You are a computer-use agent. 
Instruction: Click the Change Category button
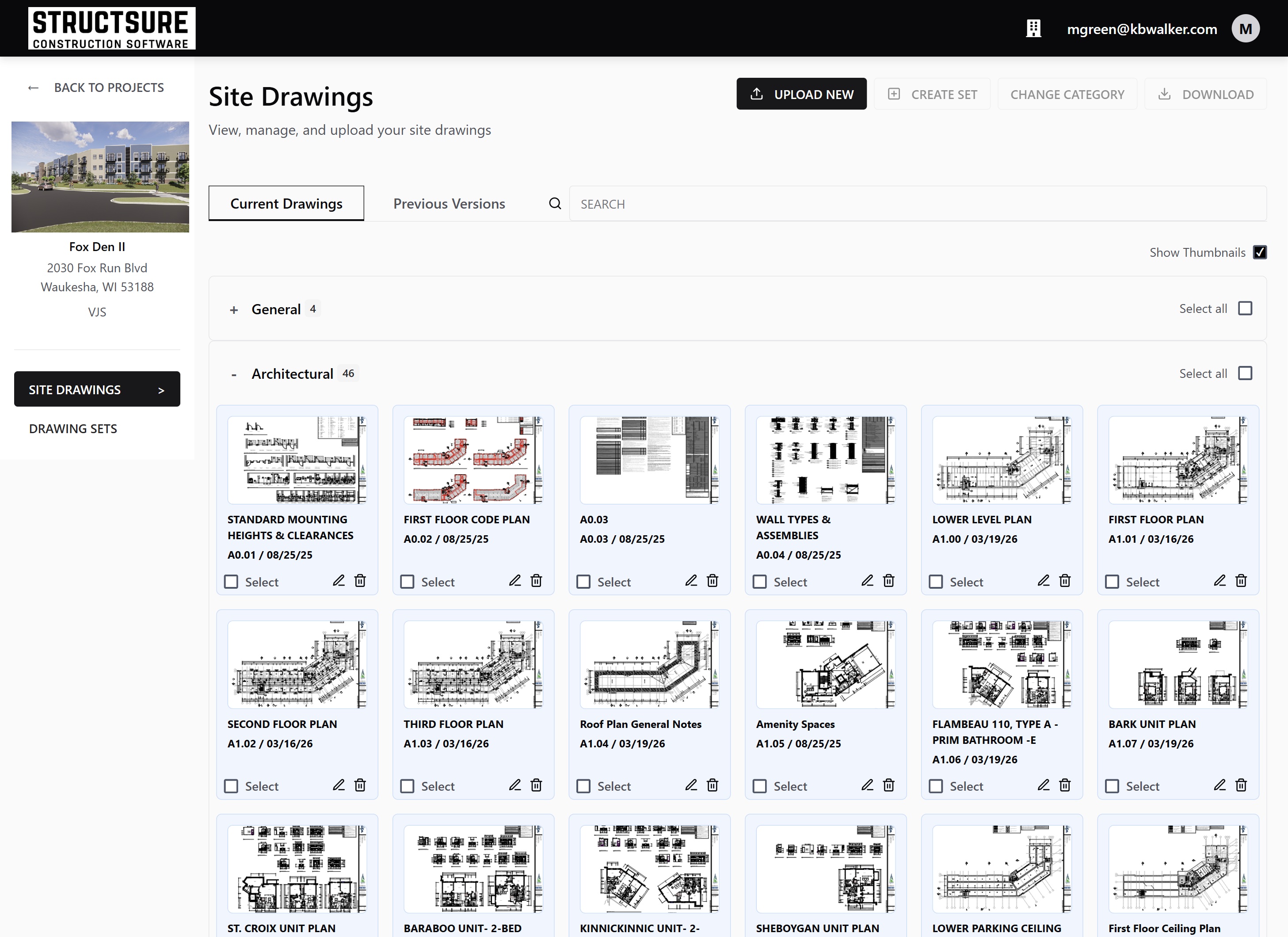[1067, 94]
